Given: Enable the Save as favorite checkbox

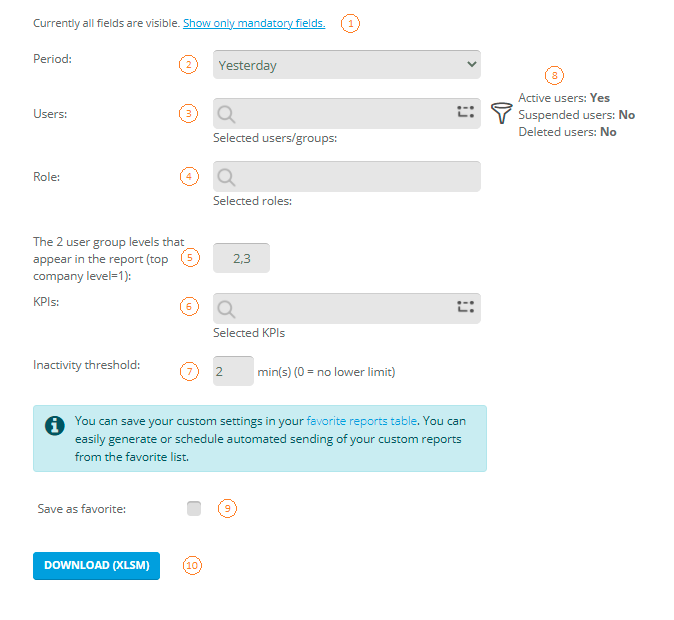Looking at the screenshot, I should click(x=194, y=509).
